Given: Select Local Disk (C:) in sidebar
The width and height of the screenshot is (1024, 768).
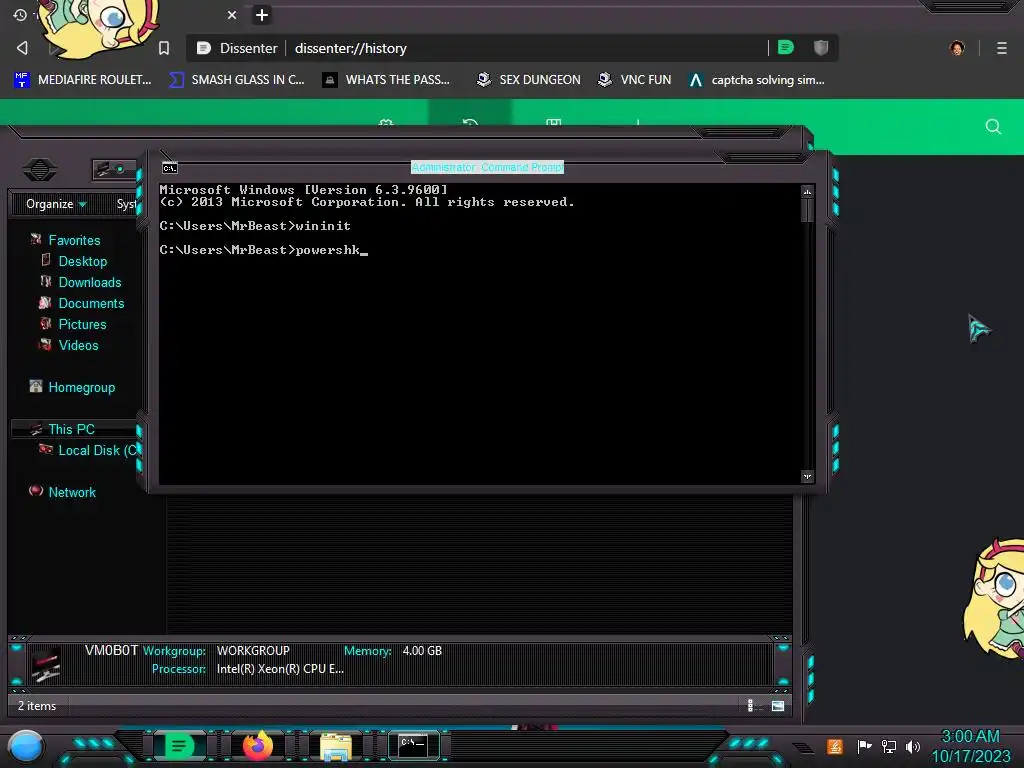Looking at the screenshot, I should pos(97,450).
